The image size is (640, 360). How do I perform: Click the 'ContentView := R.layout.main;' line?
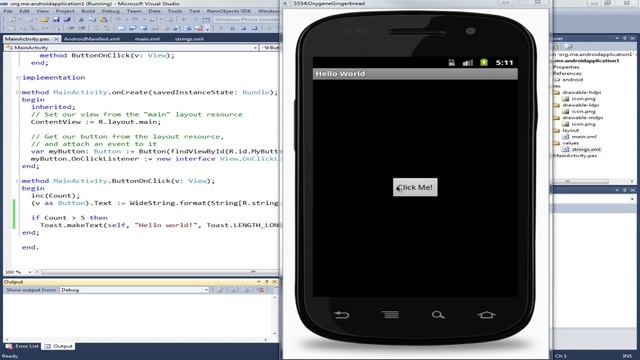tap(96, 122)
